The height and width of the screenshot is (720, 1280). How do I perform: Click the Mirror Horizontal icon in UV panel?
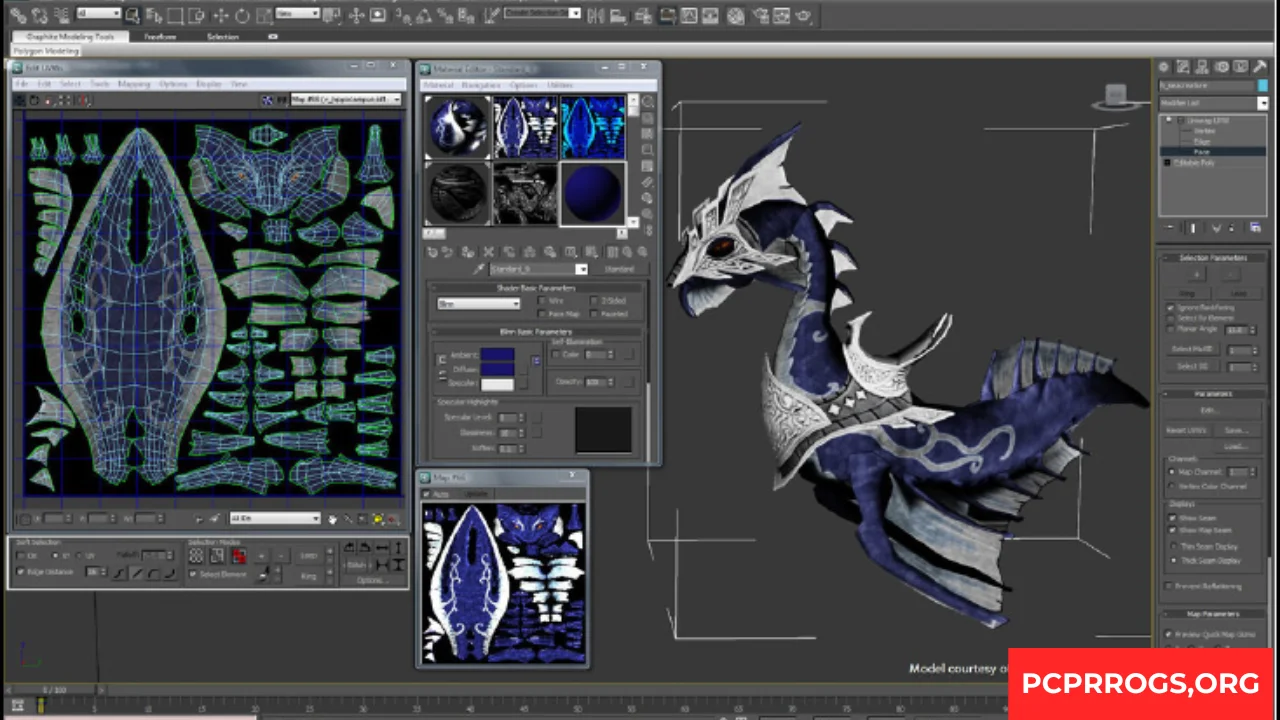coord(382,547)
